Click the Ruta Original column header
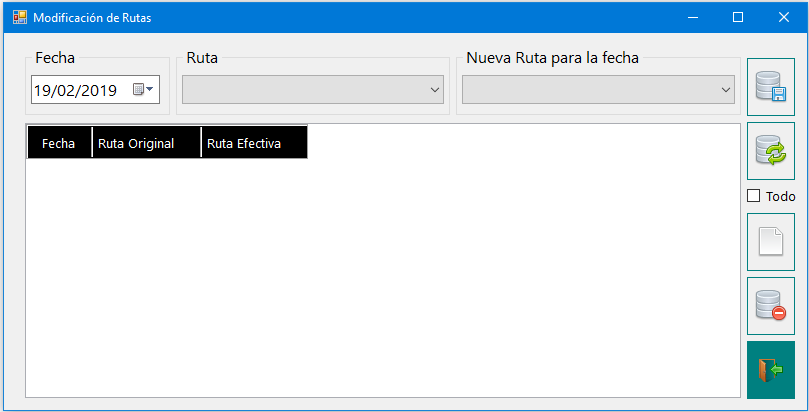The image size is (809, 412). point(147,142)
